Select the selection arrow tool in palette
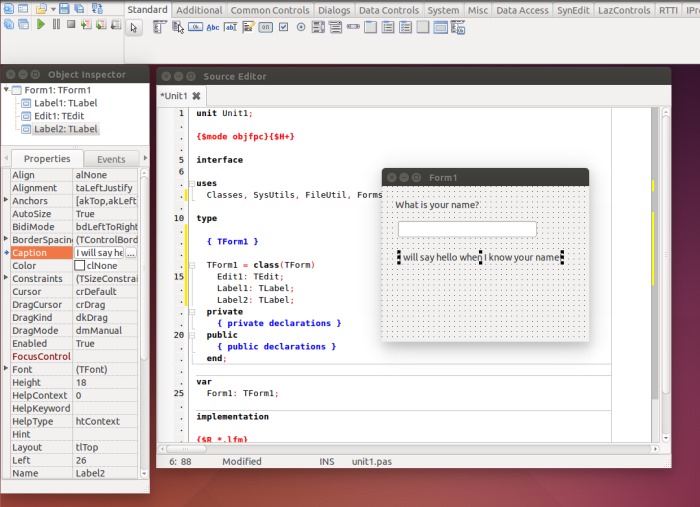 point(135,27)
